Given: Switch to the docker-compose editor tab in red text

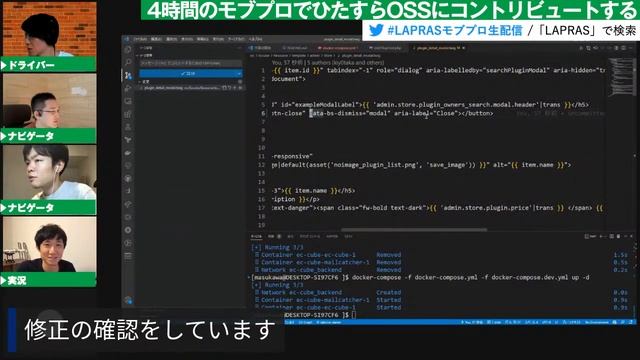Looking at the screenshot, I should click(338, 48).
